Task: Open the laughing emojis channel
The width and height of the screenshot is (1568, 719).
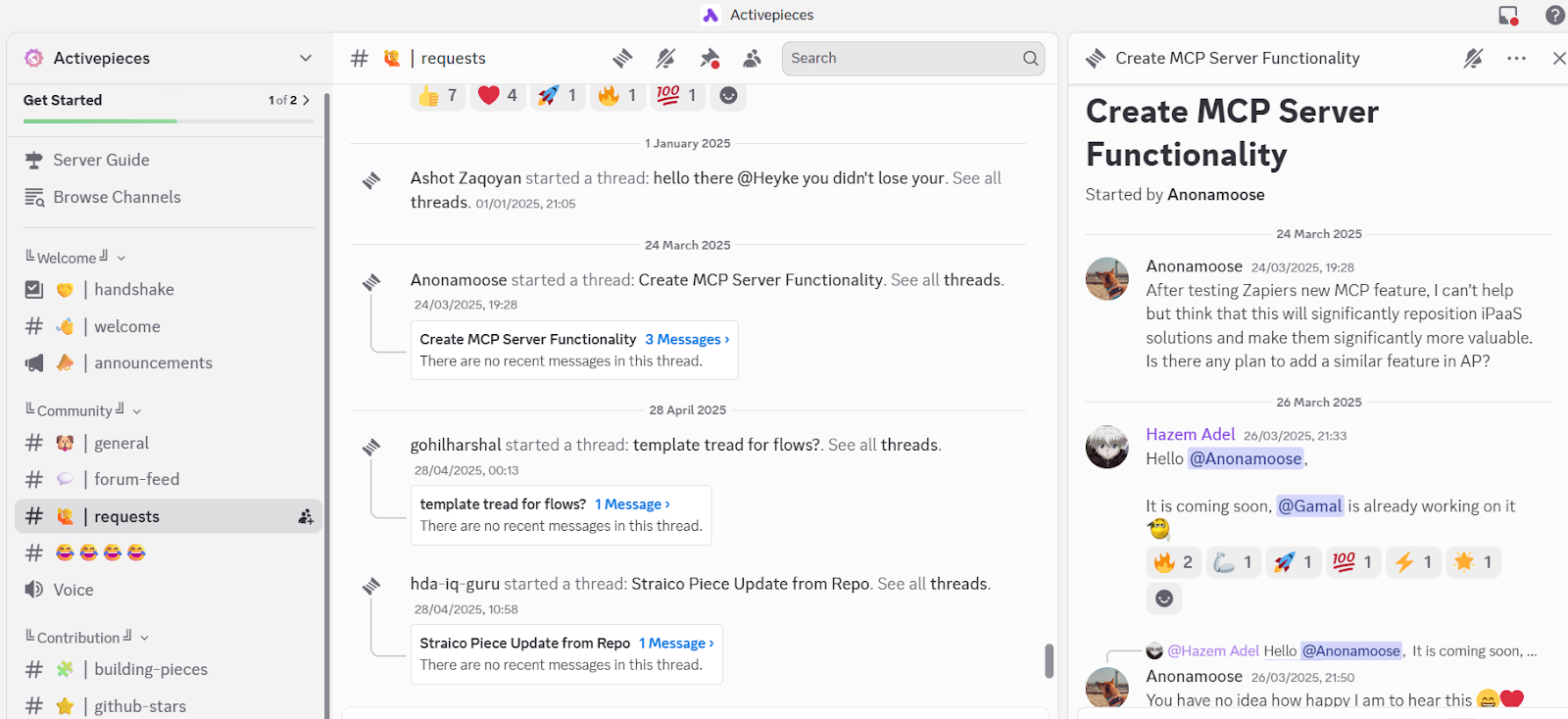Action: click(x=167, y=552)
